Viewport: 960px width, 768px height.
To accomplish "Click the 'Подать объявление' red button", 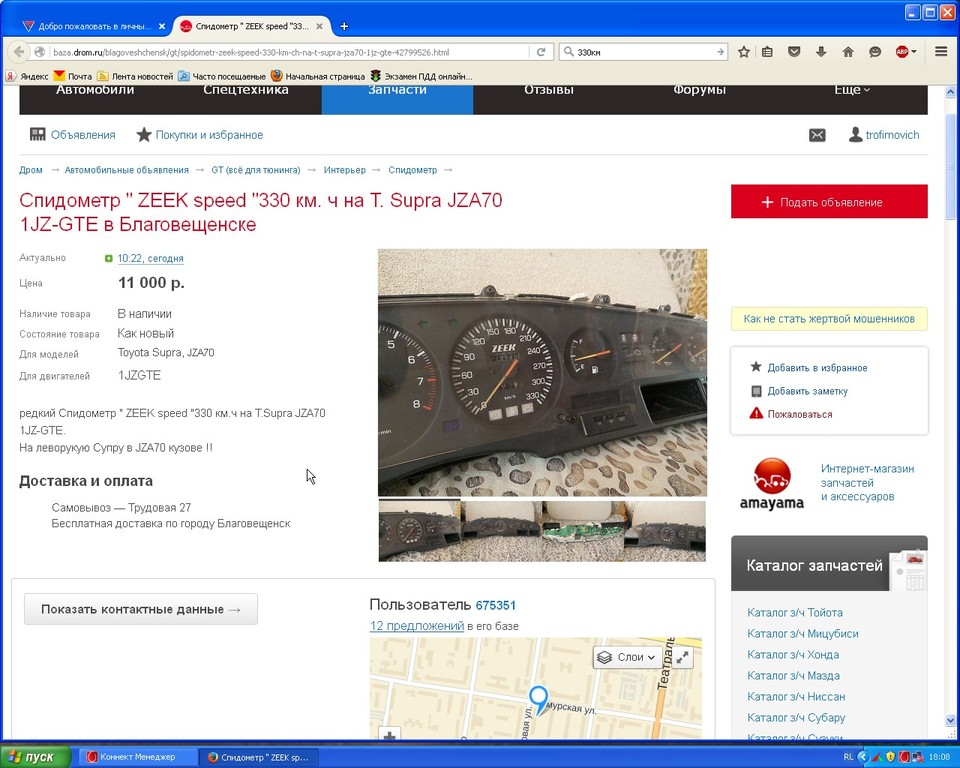I will (x=829, y=201).
